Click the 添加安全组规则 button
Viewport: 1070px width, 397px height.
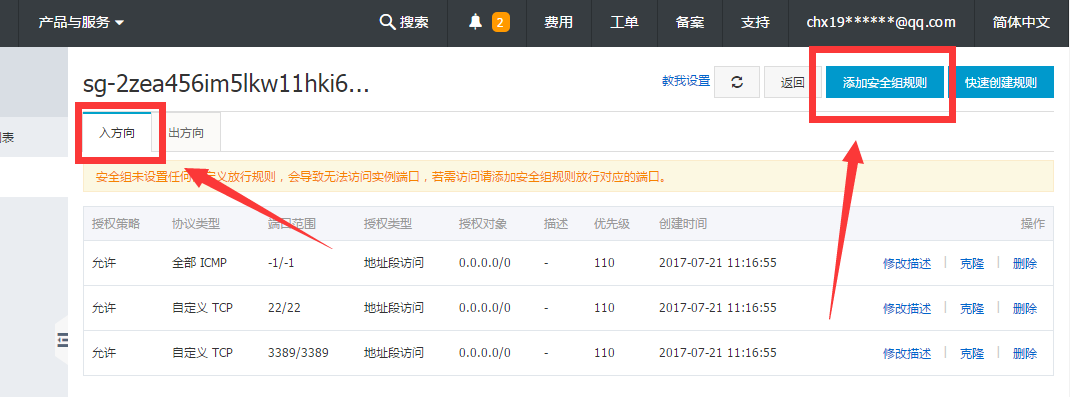(x=884, y=83)
